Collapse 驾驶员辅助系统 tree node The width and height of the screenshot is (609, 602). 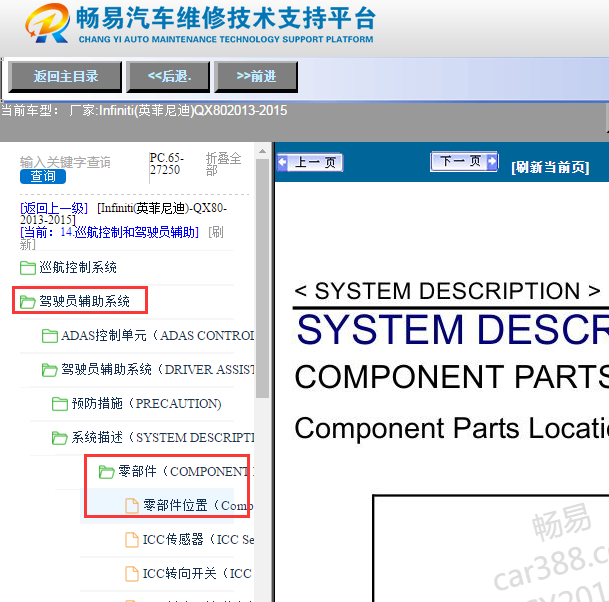click(x=84, y=301)
